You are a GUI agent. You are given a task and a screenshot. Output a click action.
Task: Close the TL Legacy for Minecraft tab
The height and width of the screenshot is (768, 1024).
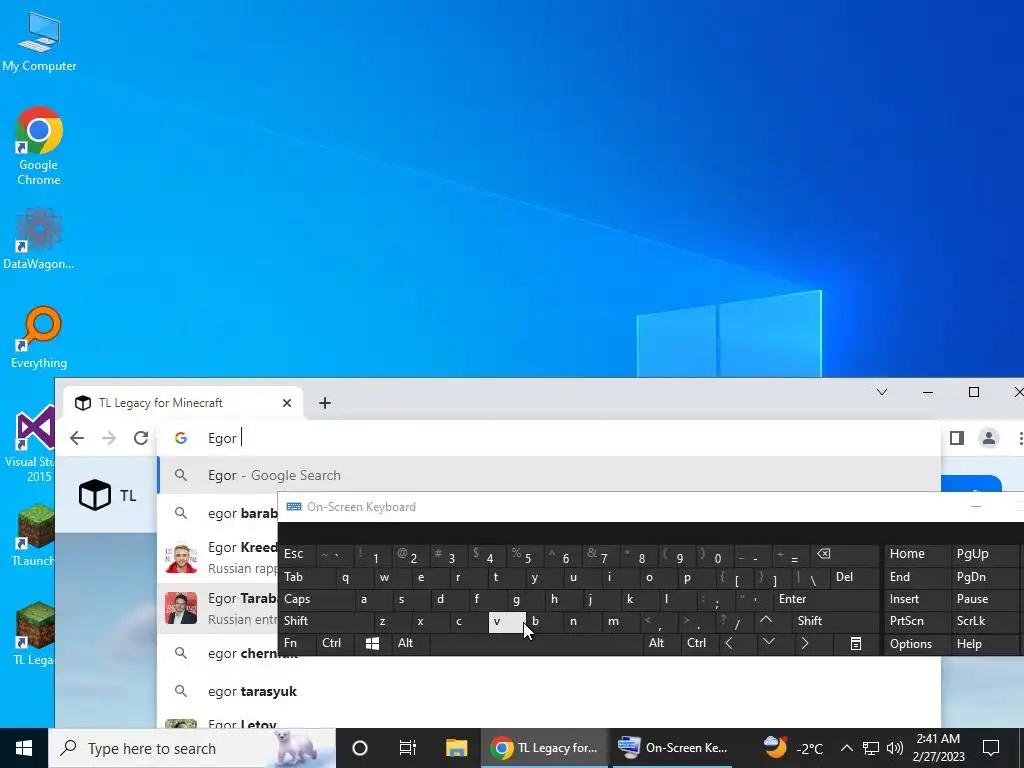[287, 403]
